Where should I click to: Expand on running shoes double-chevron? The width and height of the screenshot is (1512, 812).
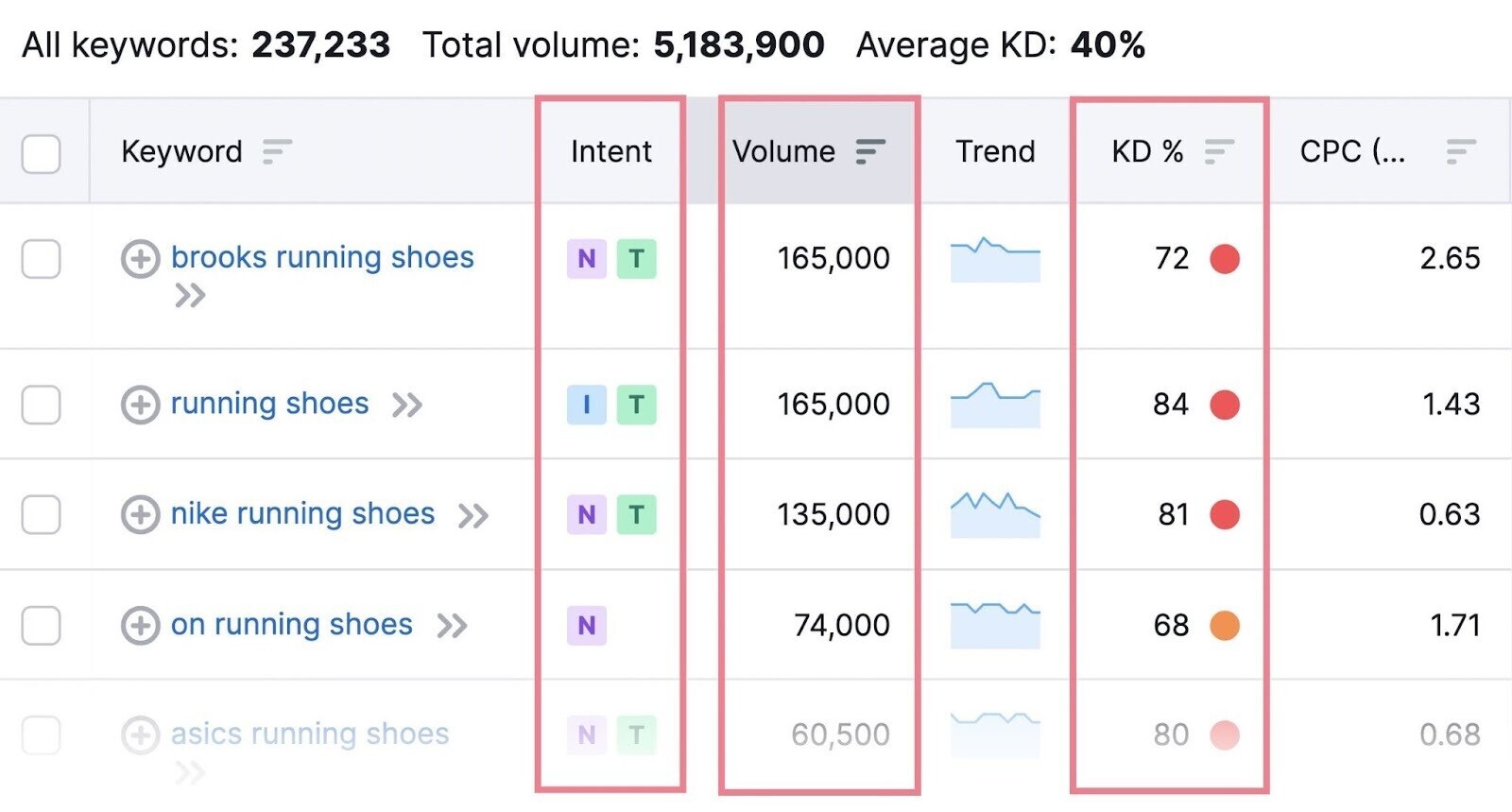[x=452, y=626]
